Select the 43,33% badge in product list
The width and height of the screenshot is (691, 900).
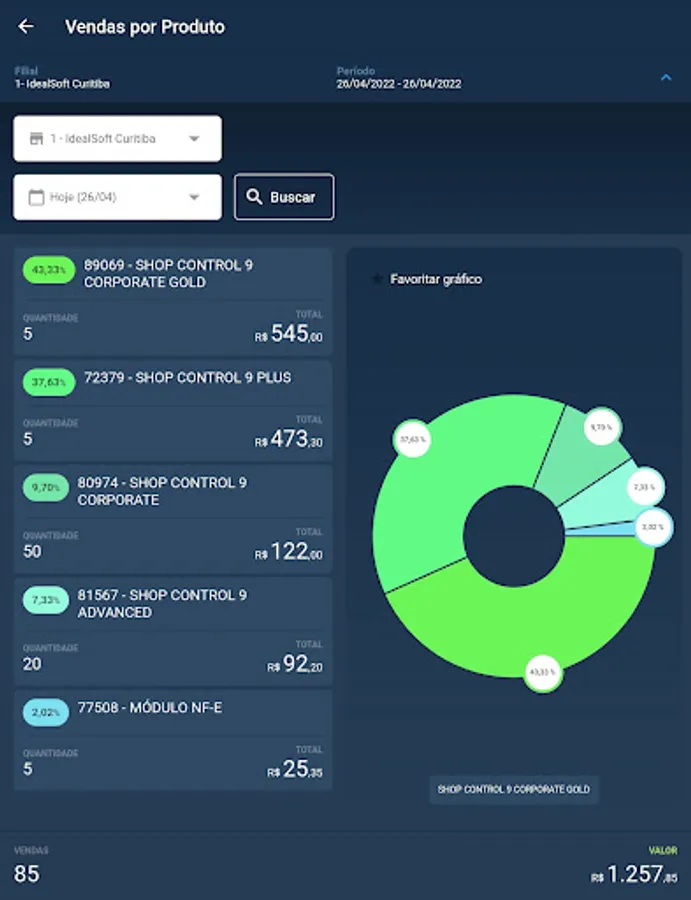click(x=49, y=270)
